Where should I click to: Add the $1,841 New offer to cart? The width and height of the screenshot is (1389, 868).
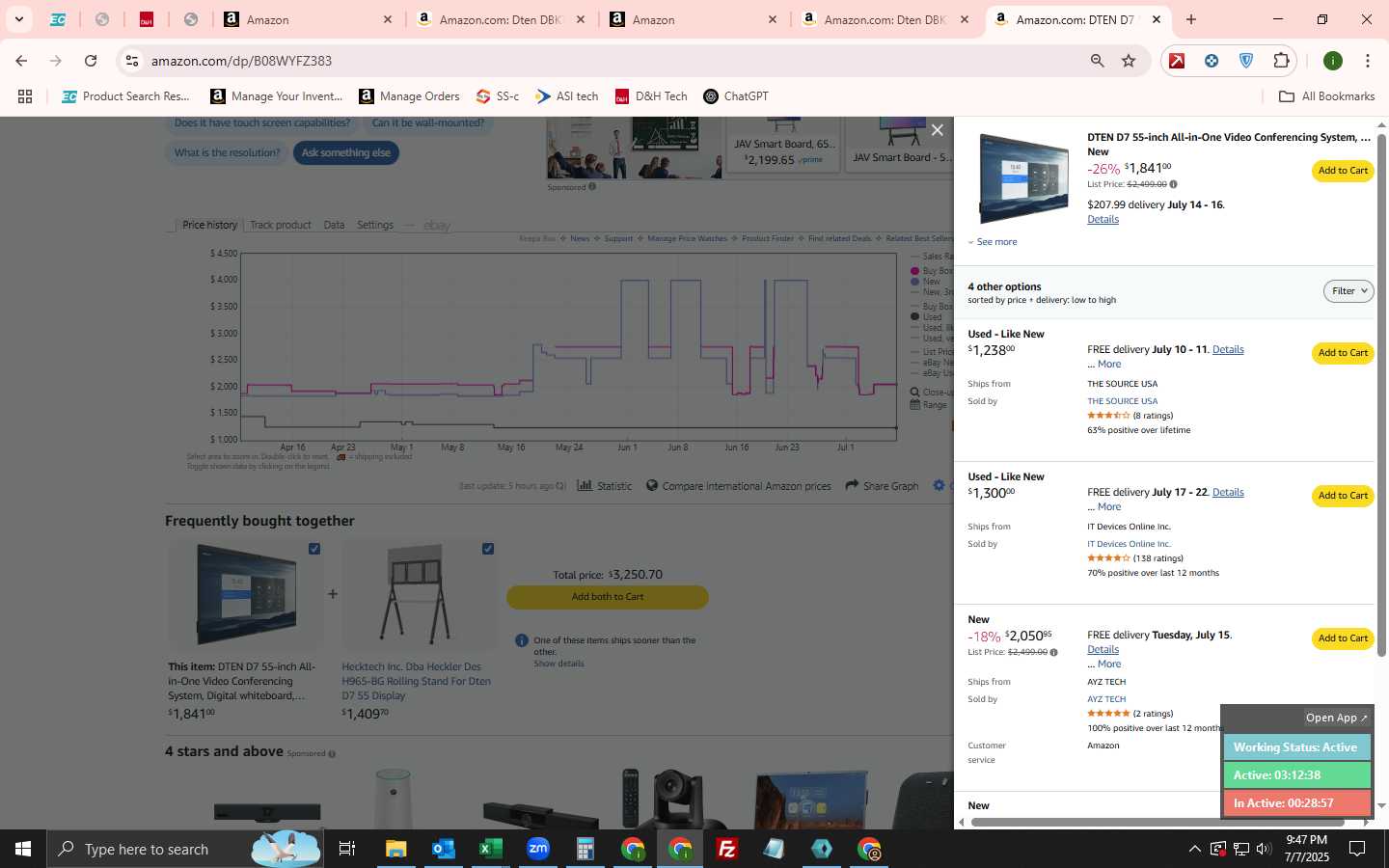tap(1343, 171)
